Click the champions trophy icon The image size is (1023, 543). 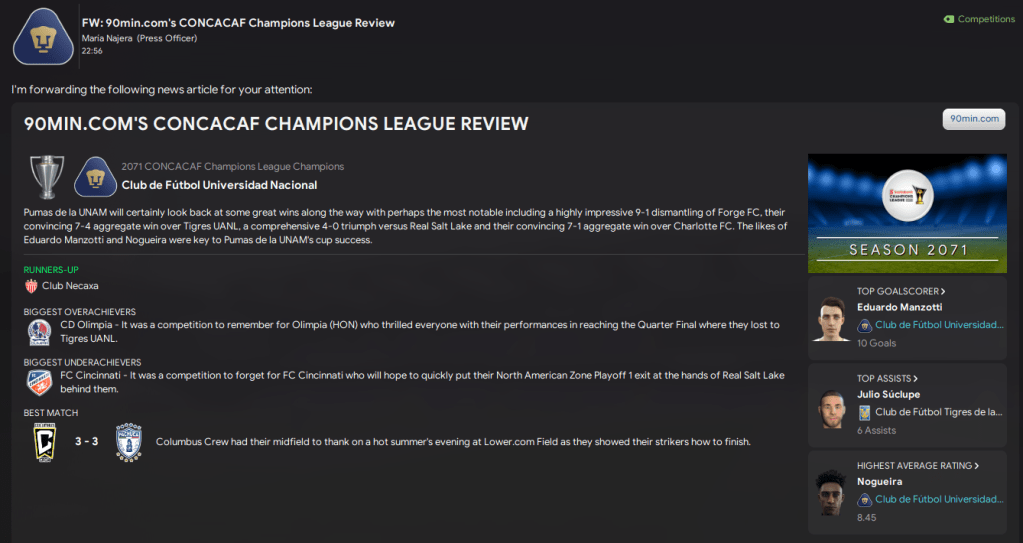(46, 176)
